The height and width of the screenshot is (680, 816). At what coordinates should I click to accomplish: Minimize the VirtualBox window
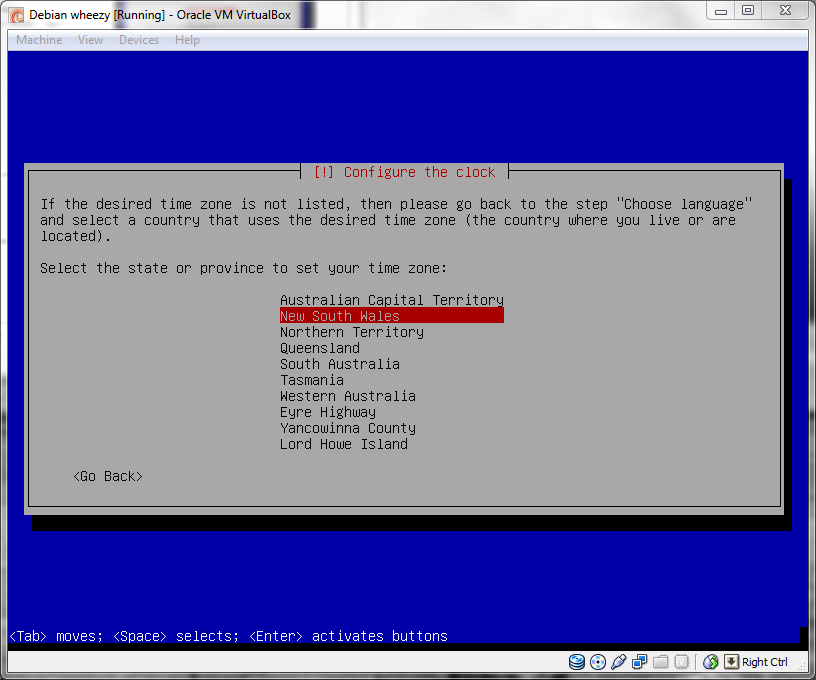721,11
